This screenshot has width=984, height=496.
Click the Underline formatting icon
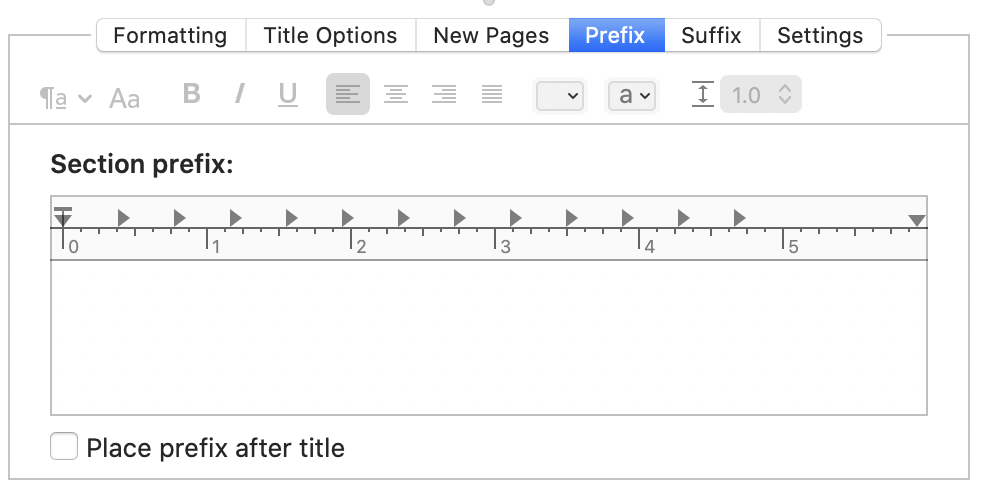[x=287, y=95]
